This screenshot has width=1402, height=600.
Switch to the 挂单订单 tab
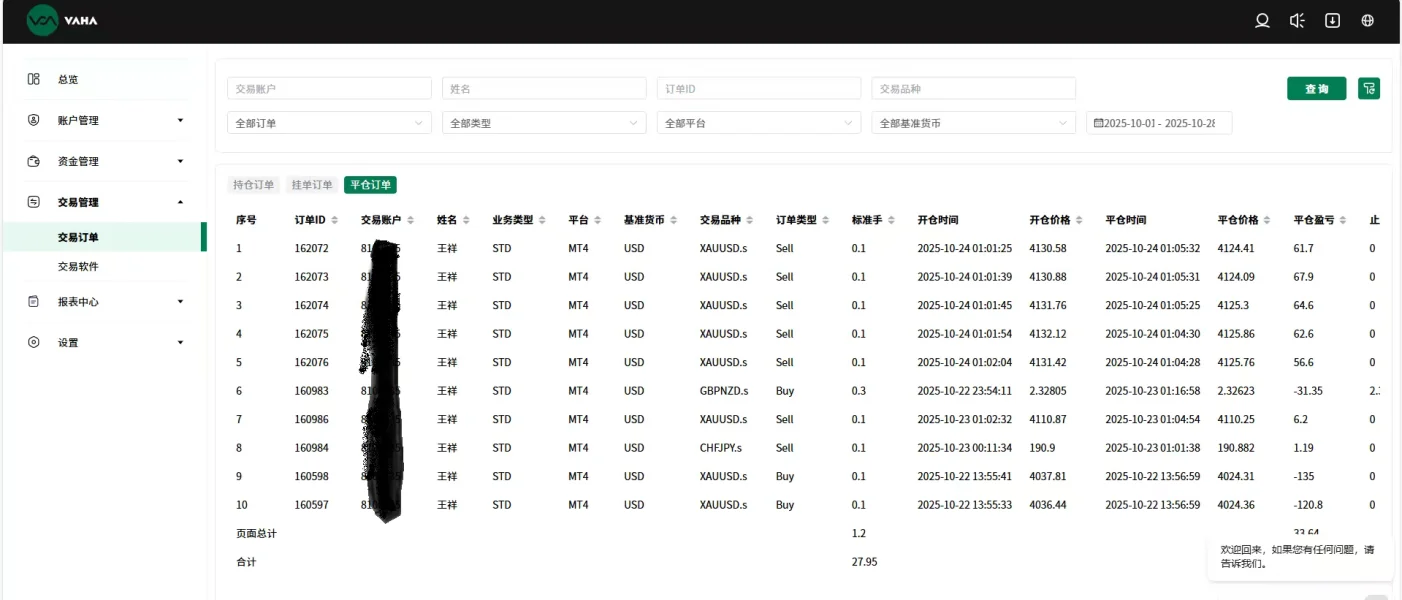coord(311,185)
